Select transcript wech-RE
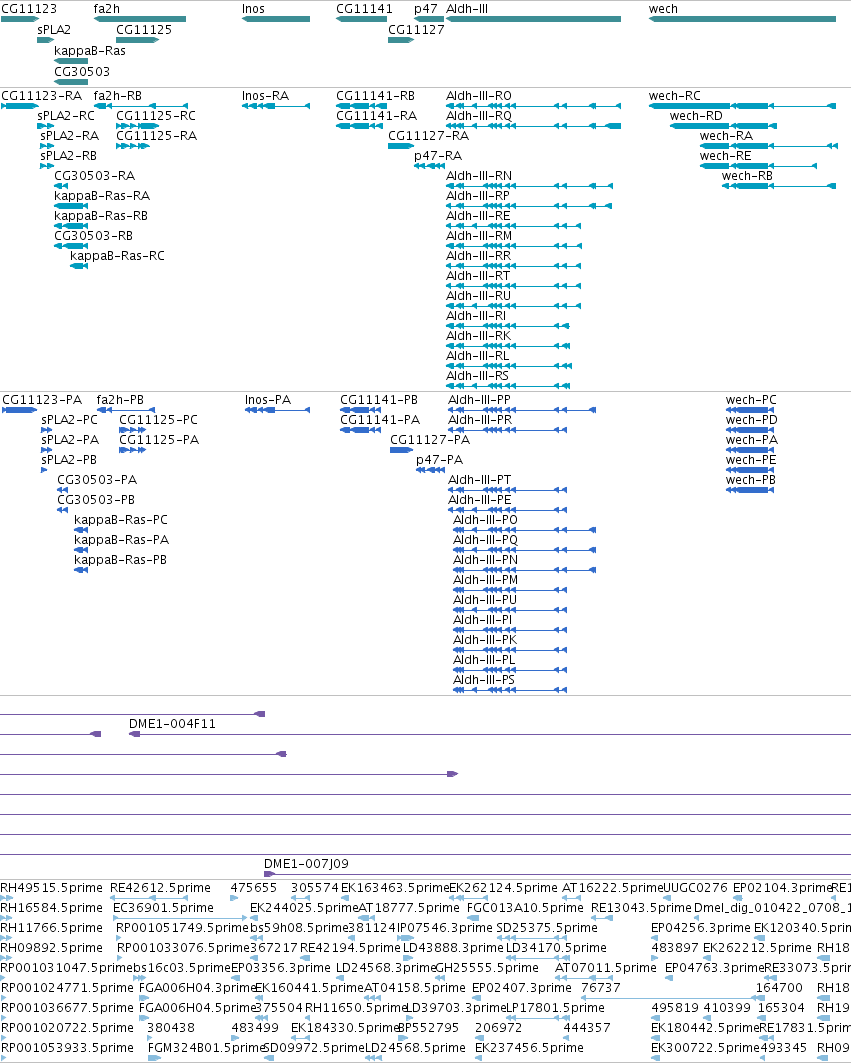This screenshot has height=1063, width=851. pos(725,156)
